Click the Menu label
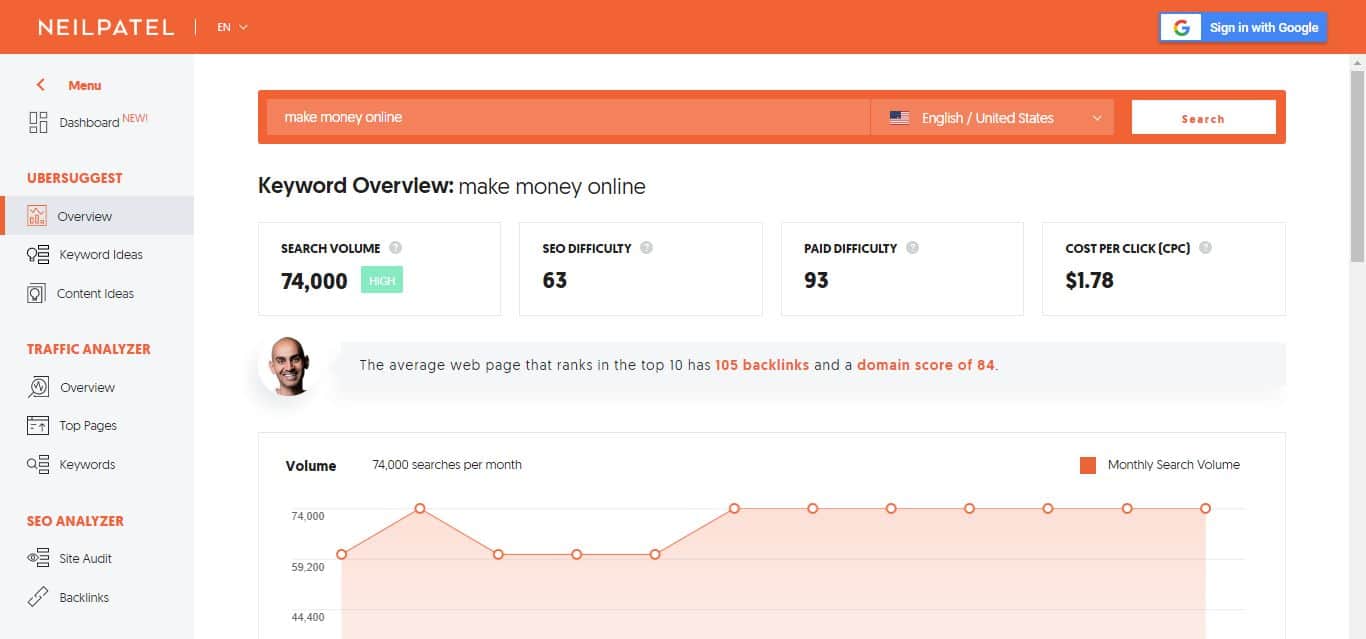This screenshot has height=639, width=1366. pos(85,85)
